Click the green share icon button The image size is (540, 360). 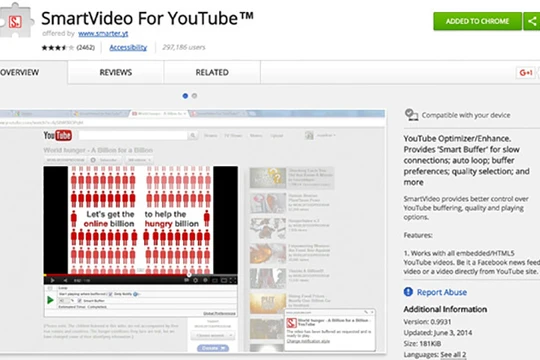tap(532, 21)
